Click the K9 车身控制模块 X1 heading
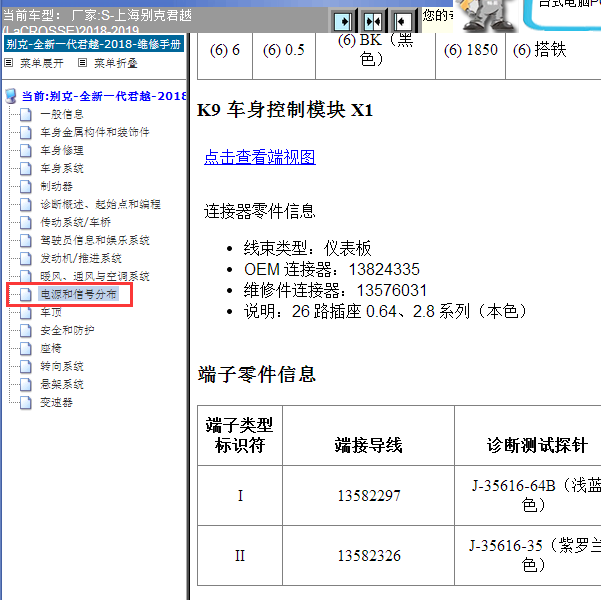The height and width of the screenshot is (600, 601). 285,110
